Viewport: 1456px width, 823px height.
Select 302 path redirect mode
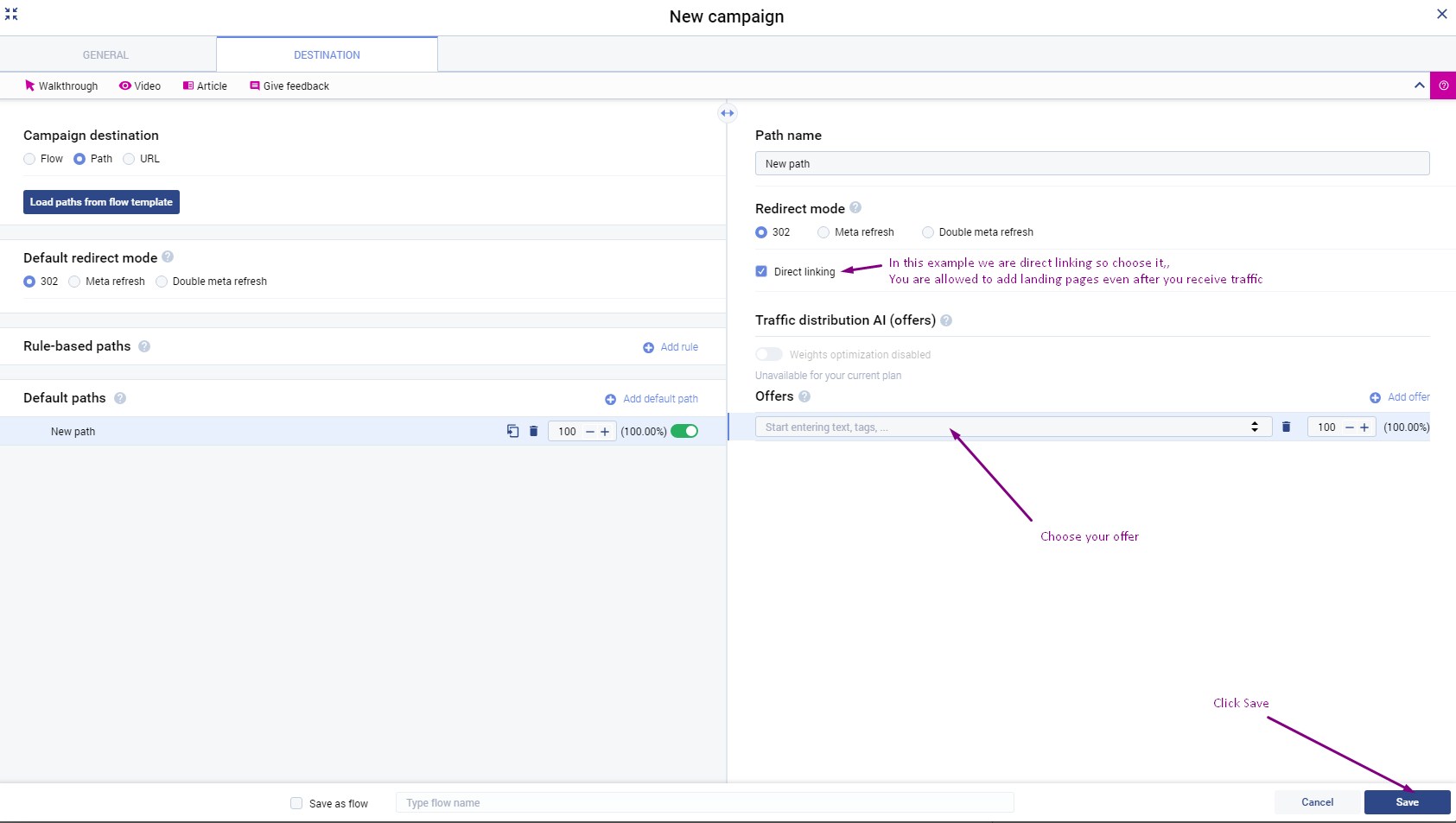pyautogui.click(x=761, y=232)
